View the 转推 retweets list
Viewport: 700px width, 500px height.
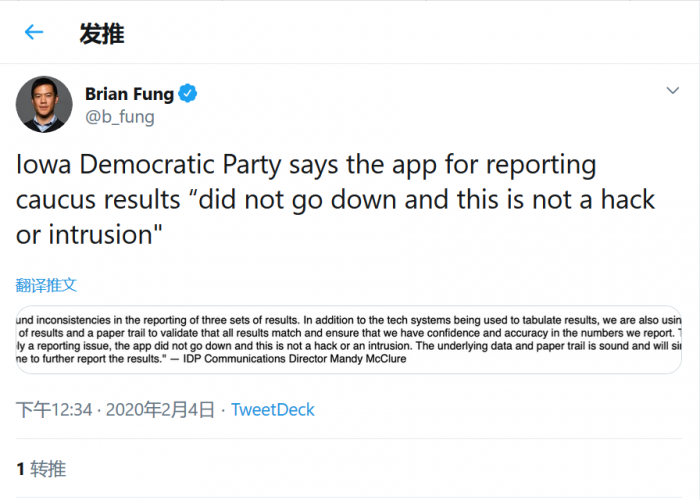tap(48, 468)
